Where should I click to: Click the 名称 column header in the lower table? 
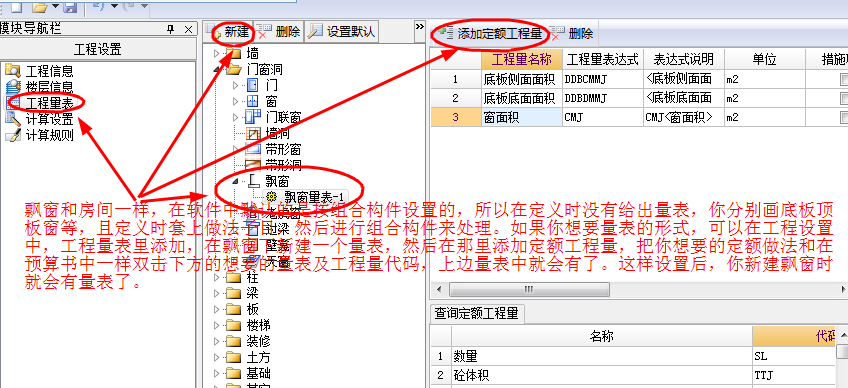coord(601,337)
